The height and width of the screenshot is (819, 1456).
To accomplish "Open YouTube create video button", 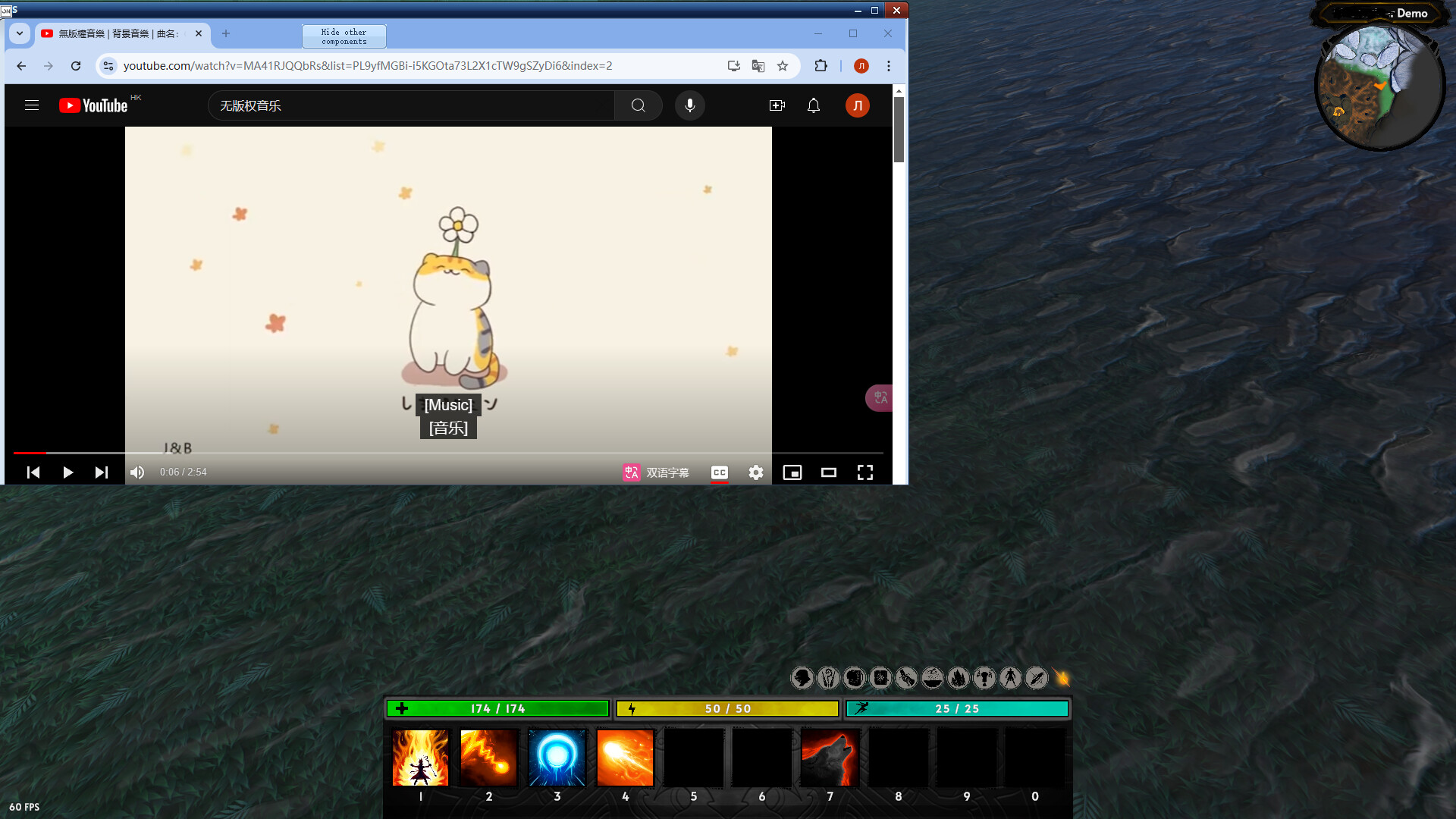I will click(x=777, y=105).
